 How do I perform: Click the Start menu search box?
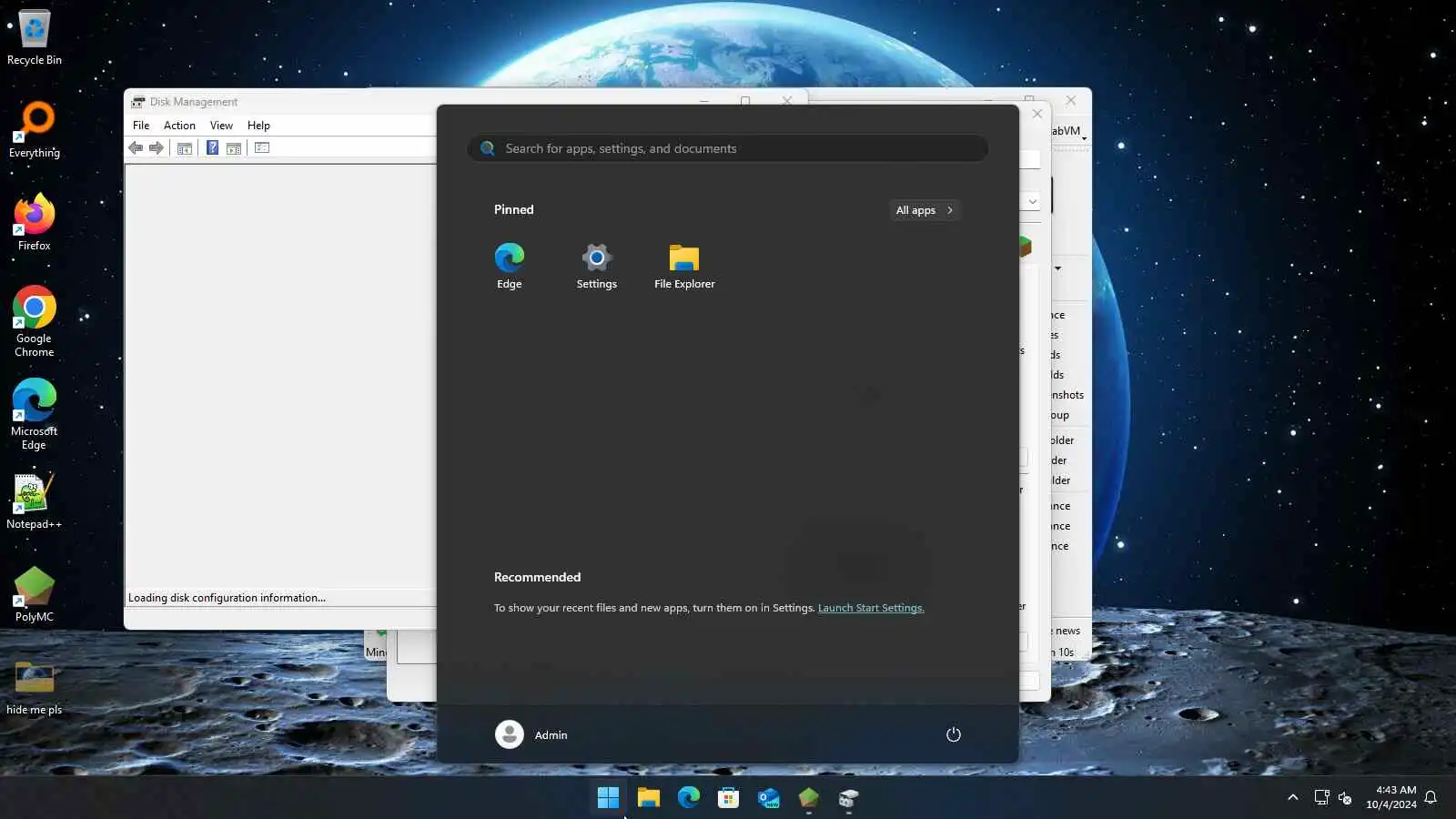click(728, 148)
